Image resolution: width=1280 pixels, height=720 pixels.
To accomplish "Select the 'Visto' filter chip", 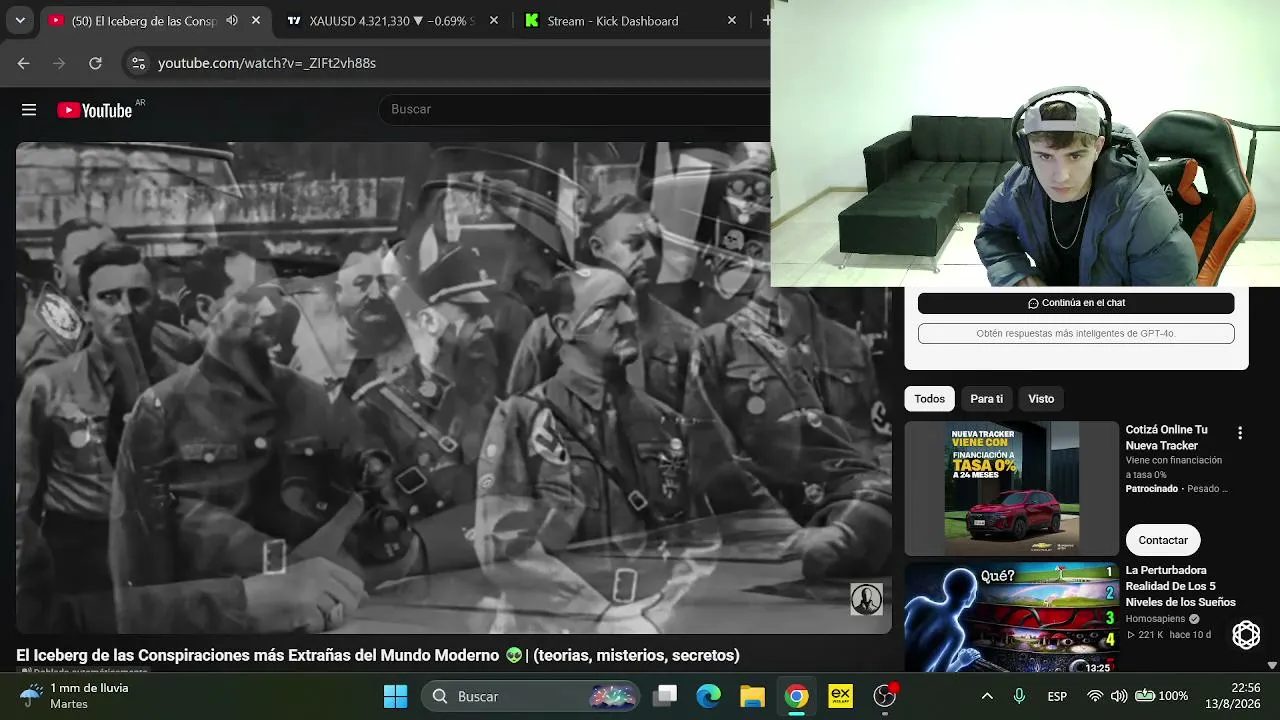I will [1041, 398].
